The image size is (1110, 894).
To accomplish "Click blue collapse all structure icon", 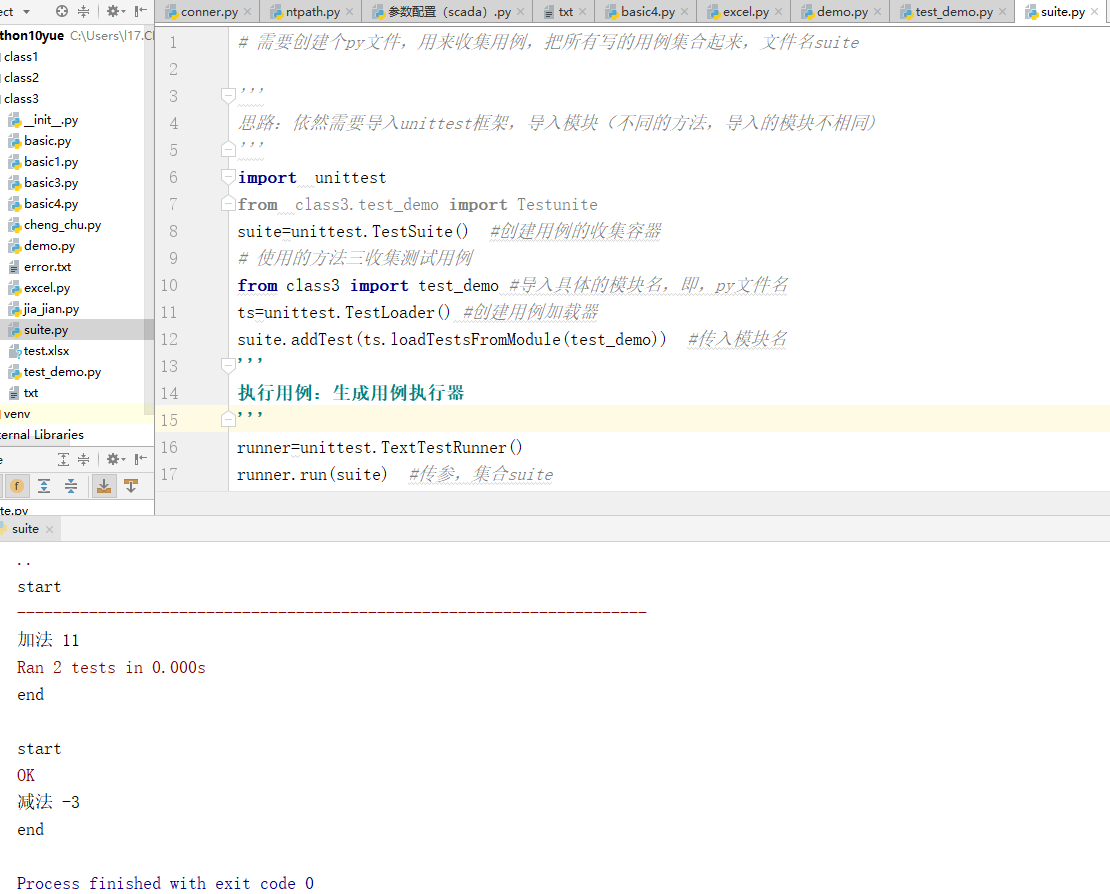I will point(71,486).
